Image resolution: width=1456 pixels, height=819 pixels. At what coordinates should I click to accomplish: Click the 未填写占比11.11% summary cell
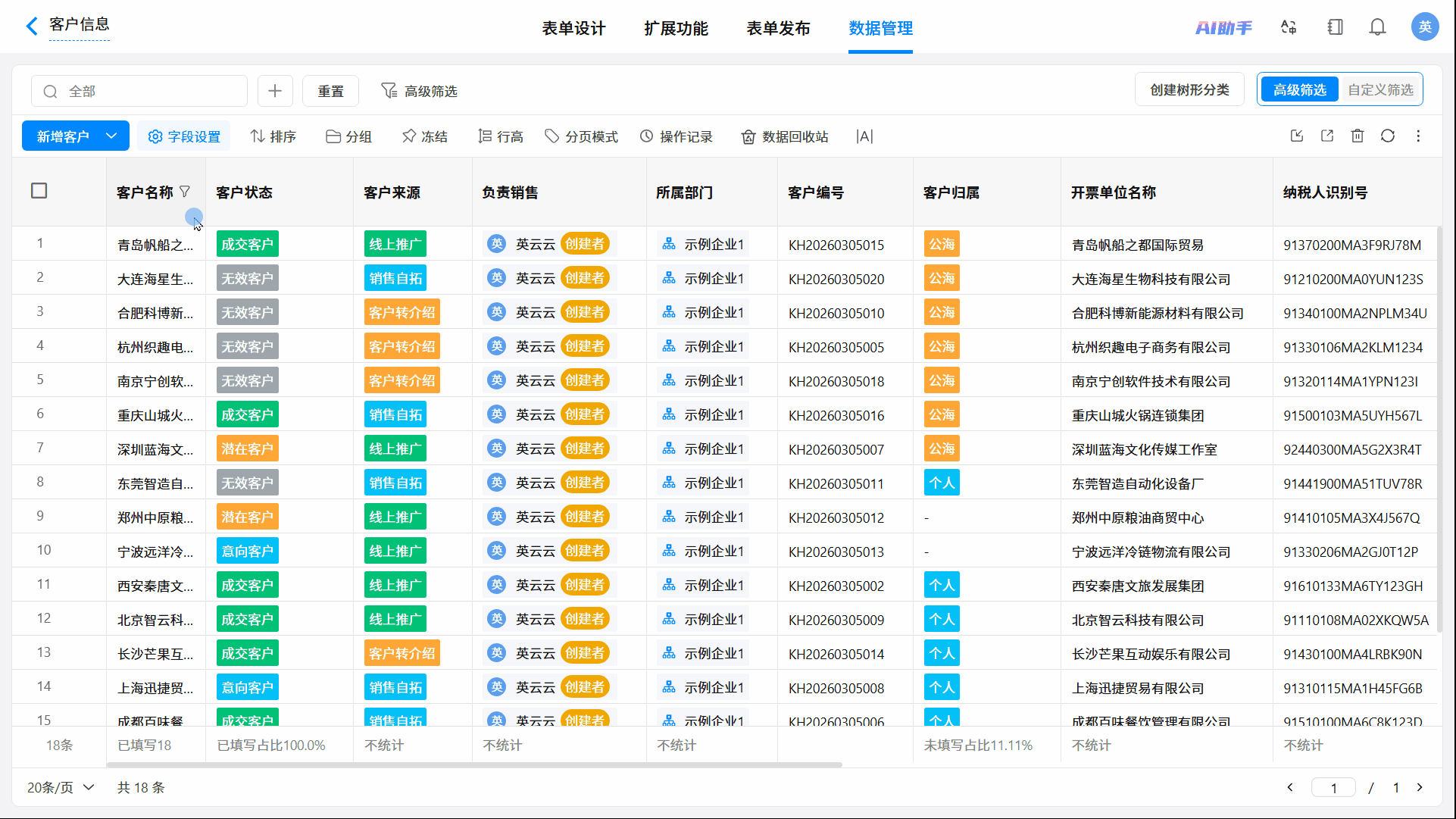978,745
